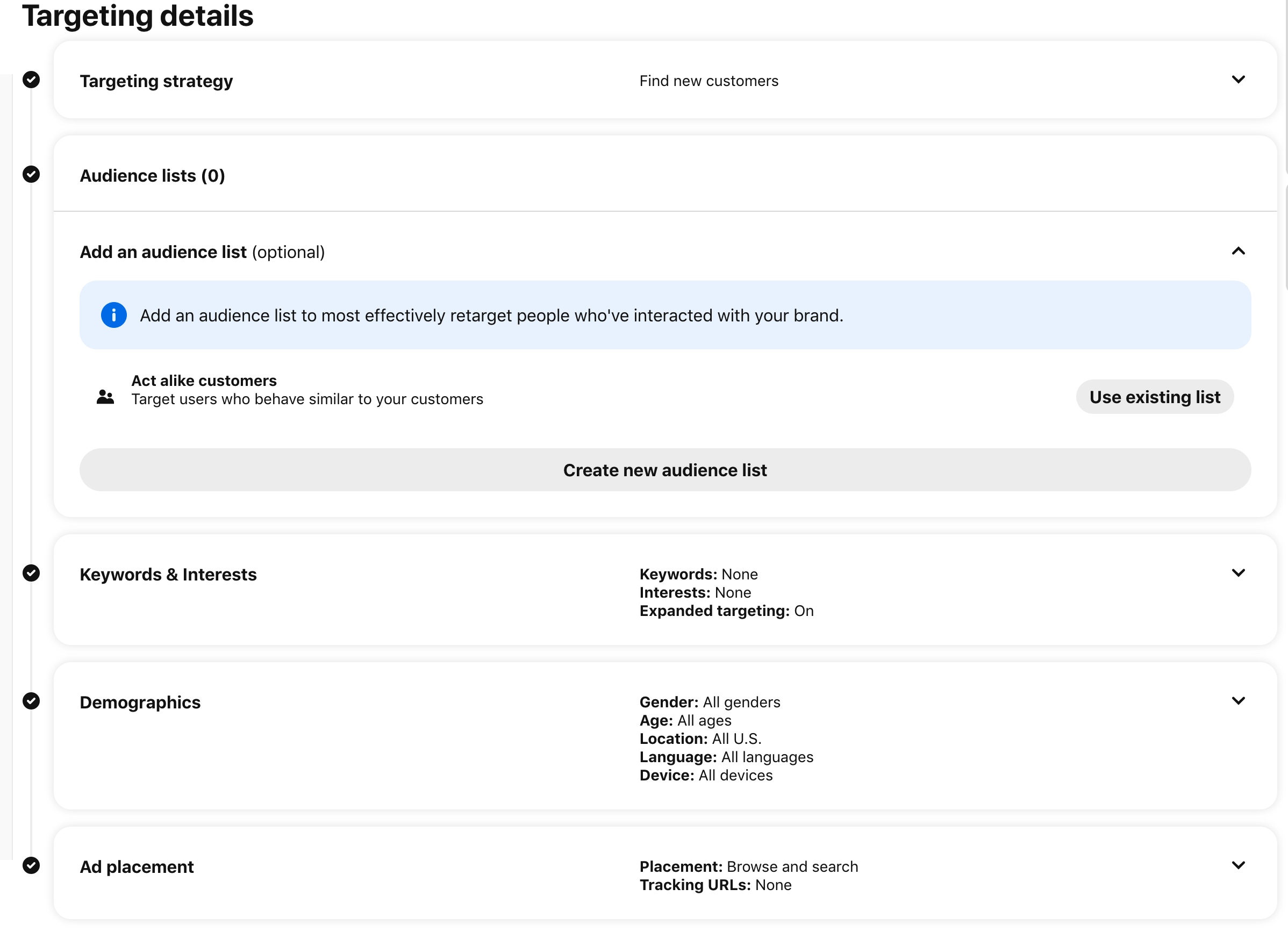Open the Audience lists (0) heading
1288x932 pixels.
click(x=152, y=176)
